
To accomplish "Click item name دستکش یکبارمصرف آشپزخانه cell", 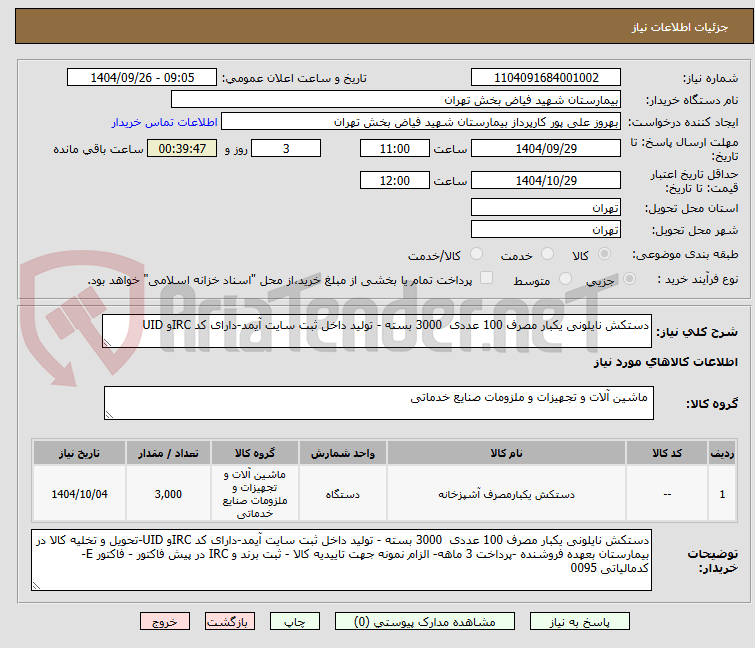I will (x=506, y=494).
